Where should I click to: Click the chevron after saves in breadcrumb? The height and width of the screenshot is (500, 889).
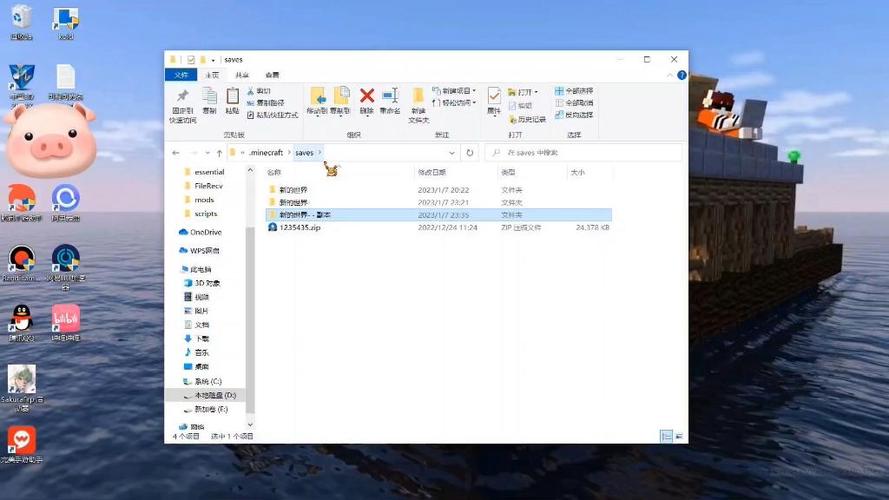click(x=320, y=152)
